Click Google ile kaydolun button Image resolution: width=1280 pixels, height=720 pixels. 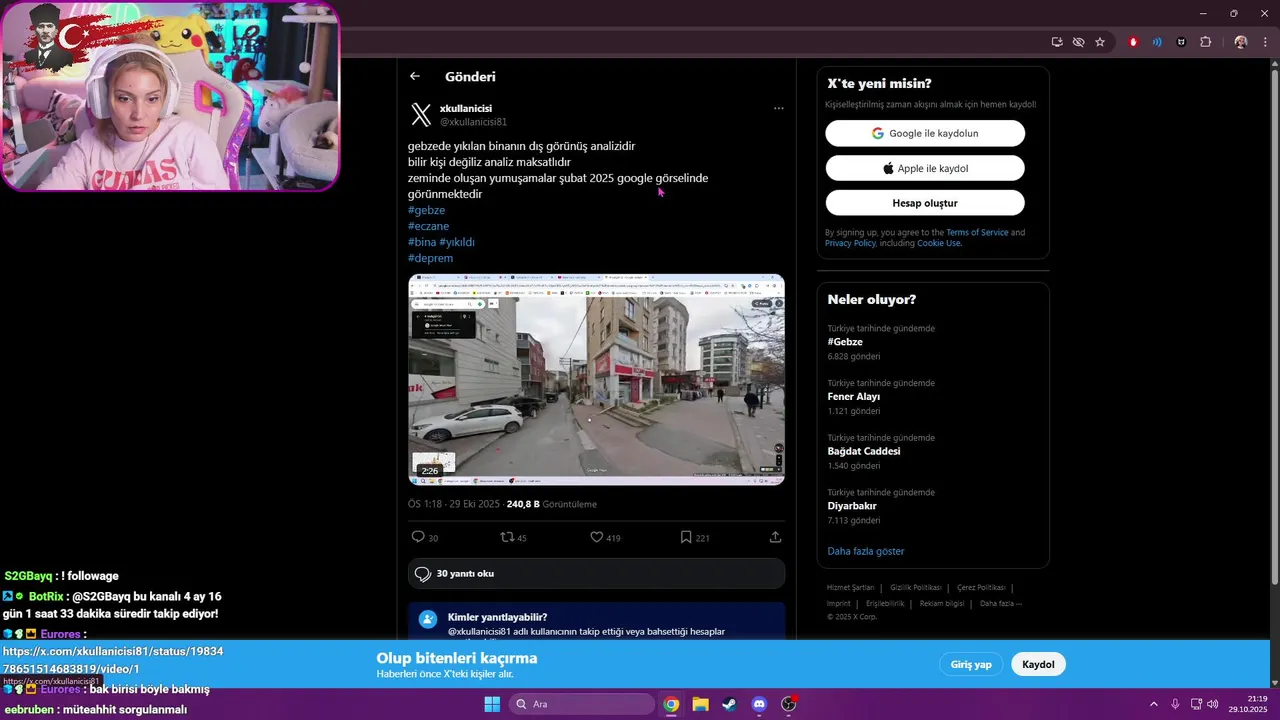[925, 133]
